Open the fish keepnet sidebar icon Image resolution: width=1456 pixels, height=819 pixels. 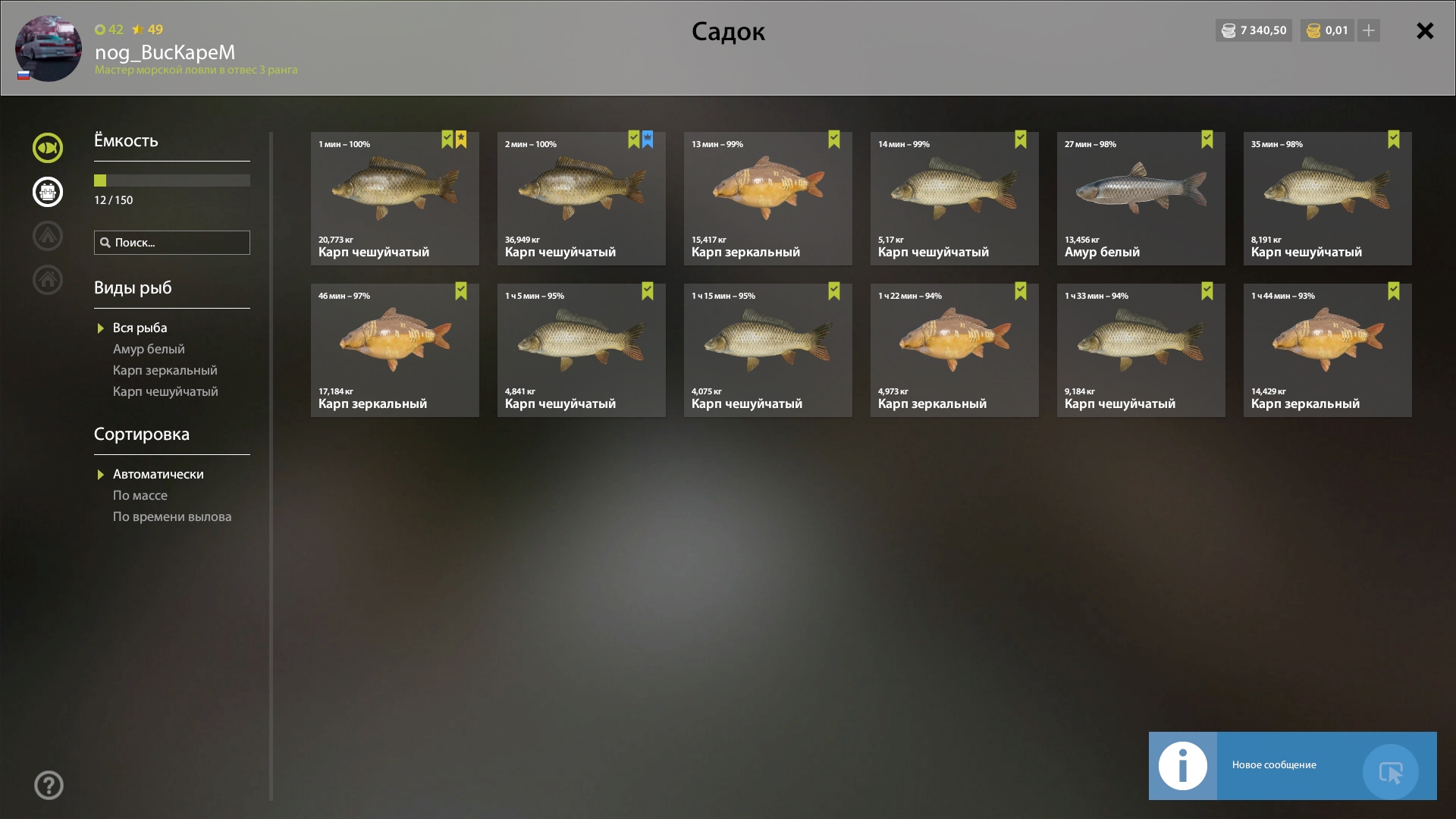48,148
